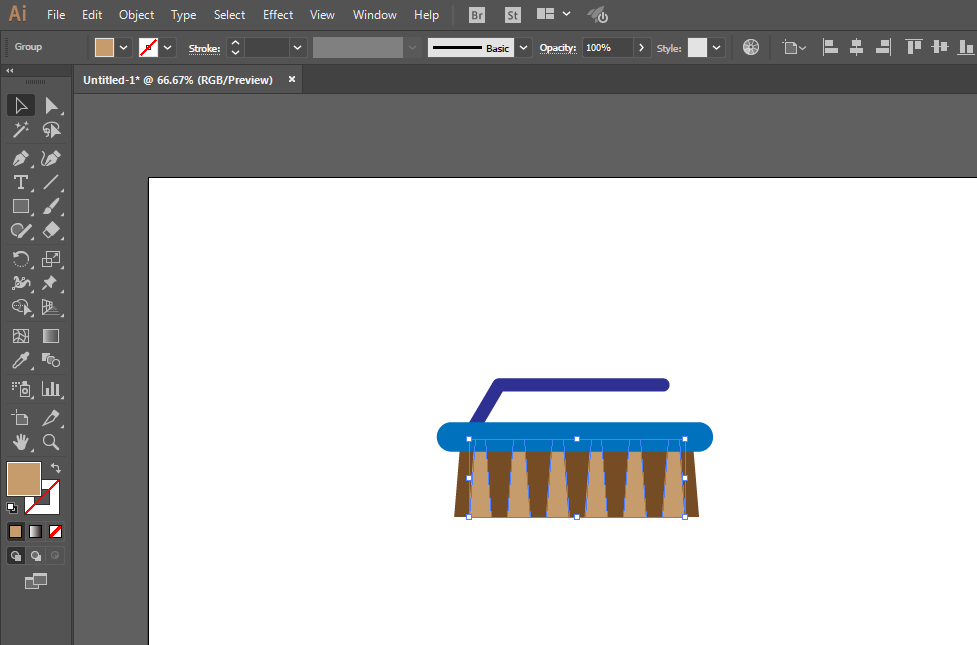This screenshot has width=977, height=645.
Task: Select the Zoom tool
Action: click(51, 441)
